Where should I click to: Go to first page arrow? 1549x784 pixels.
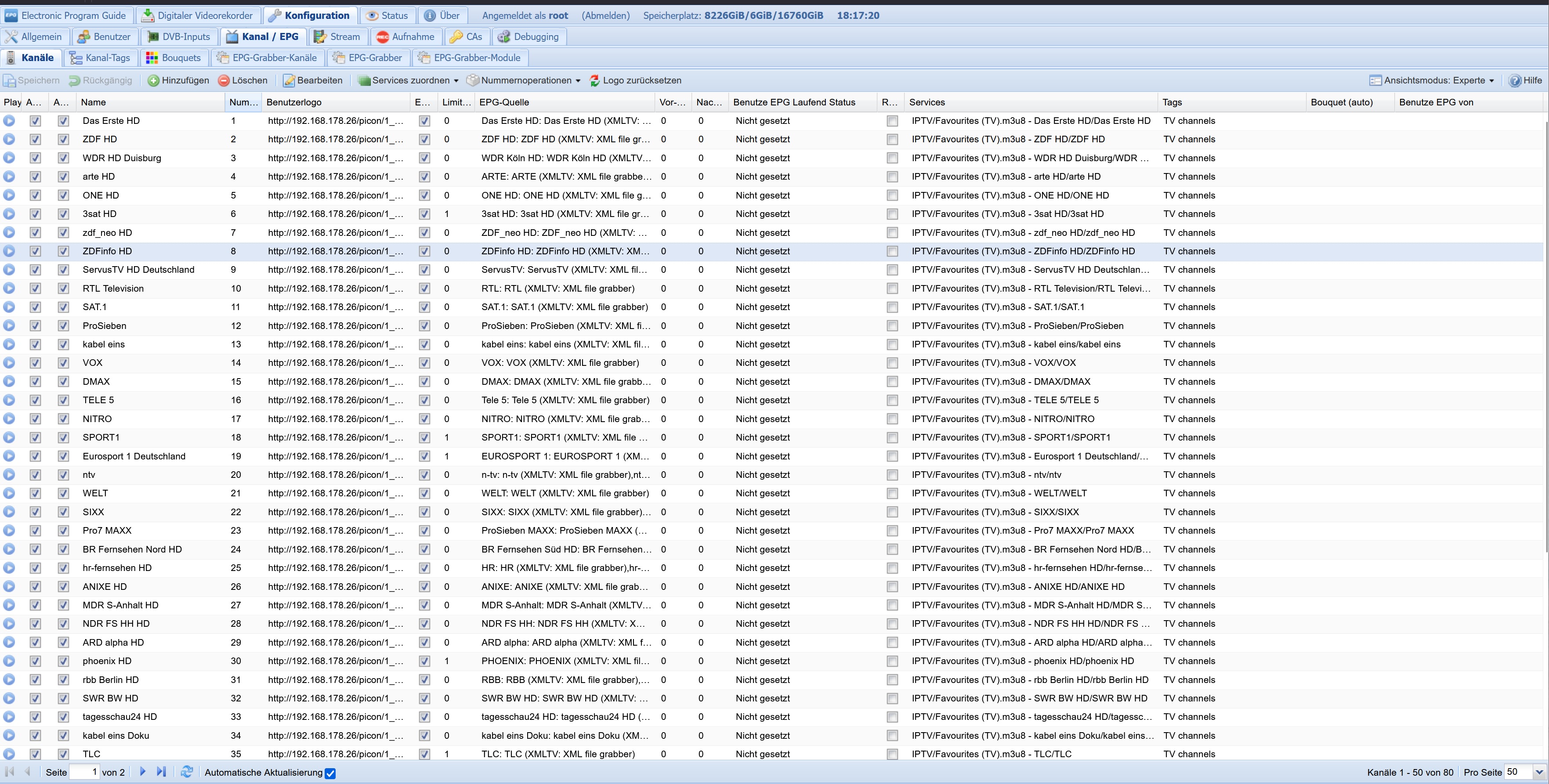pos(9,771)
